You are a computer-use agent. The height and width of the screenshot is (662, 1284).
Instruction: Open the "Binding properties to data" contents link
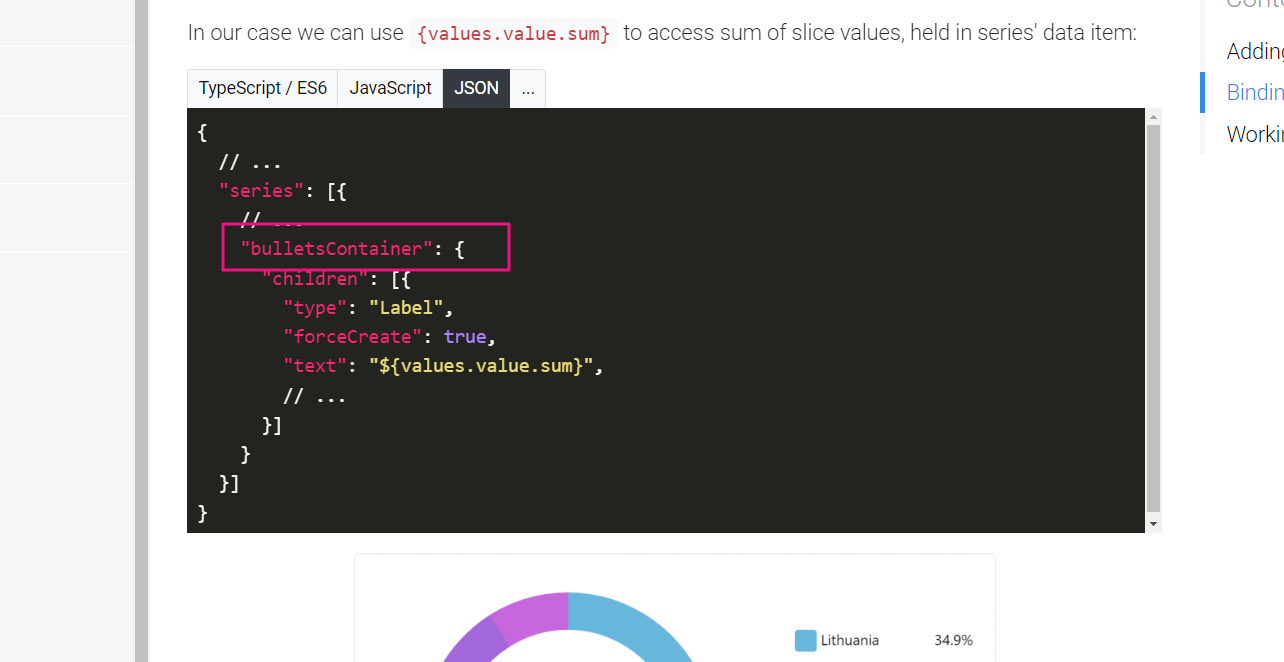click(1254, 92)
